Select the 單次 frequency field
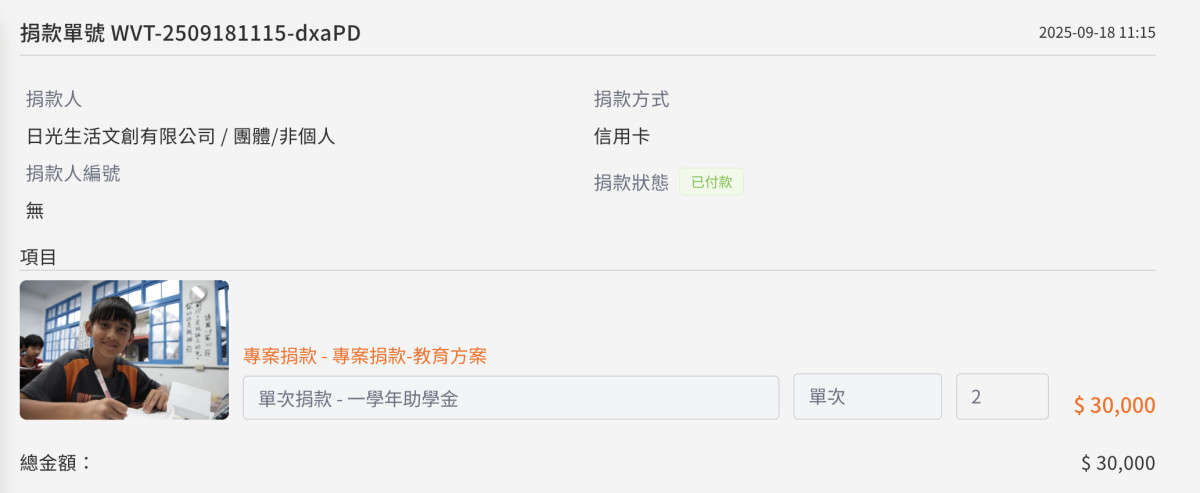1200x493 pixels. (867, 397)
